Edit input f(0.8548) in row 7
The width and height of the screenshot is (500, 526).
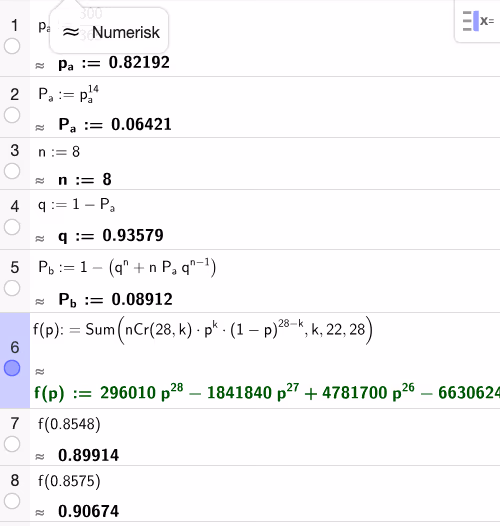pos(69,424)
